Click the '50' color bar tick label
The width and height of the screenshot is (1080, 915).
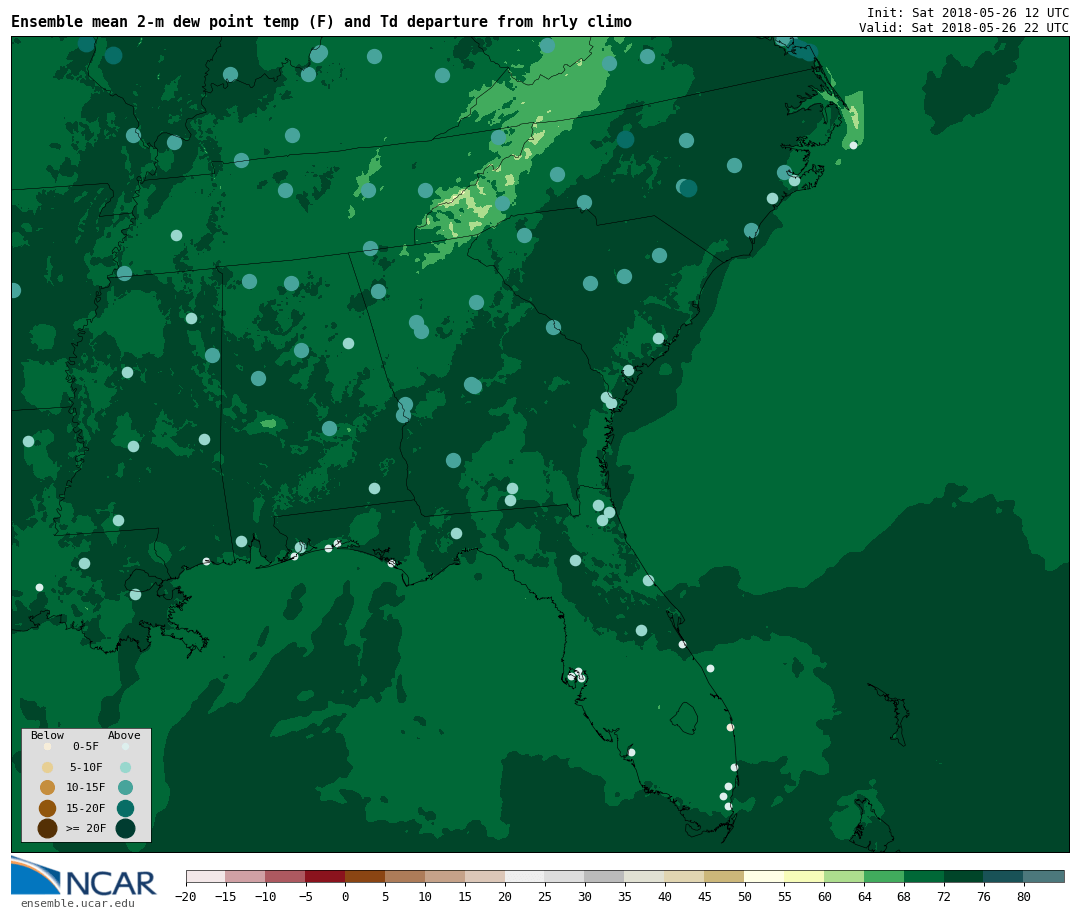tap(745, 896)
